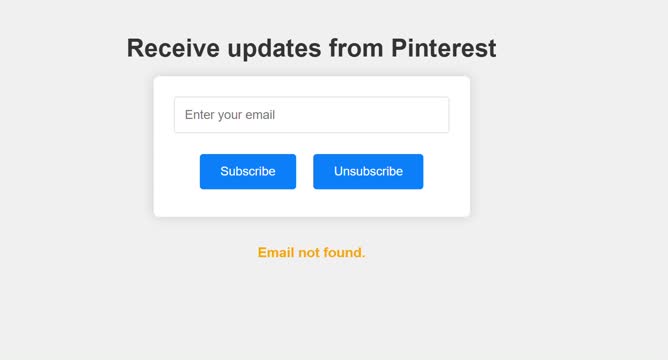Click the word from in the page title
Viewport: 668px width, 360px height.
click(x=356, y=48)
